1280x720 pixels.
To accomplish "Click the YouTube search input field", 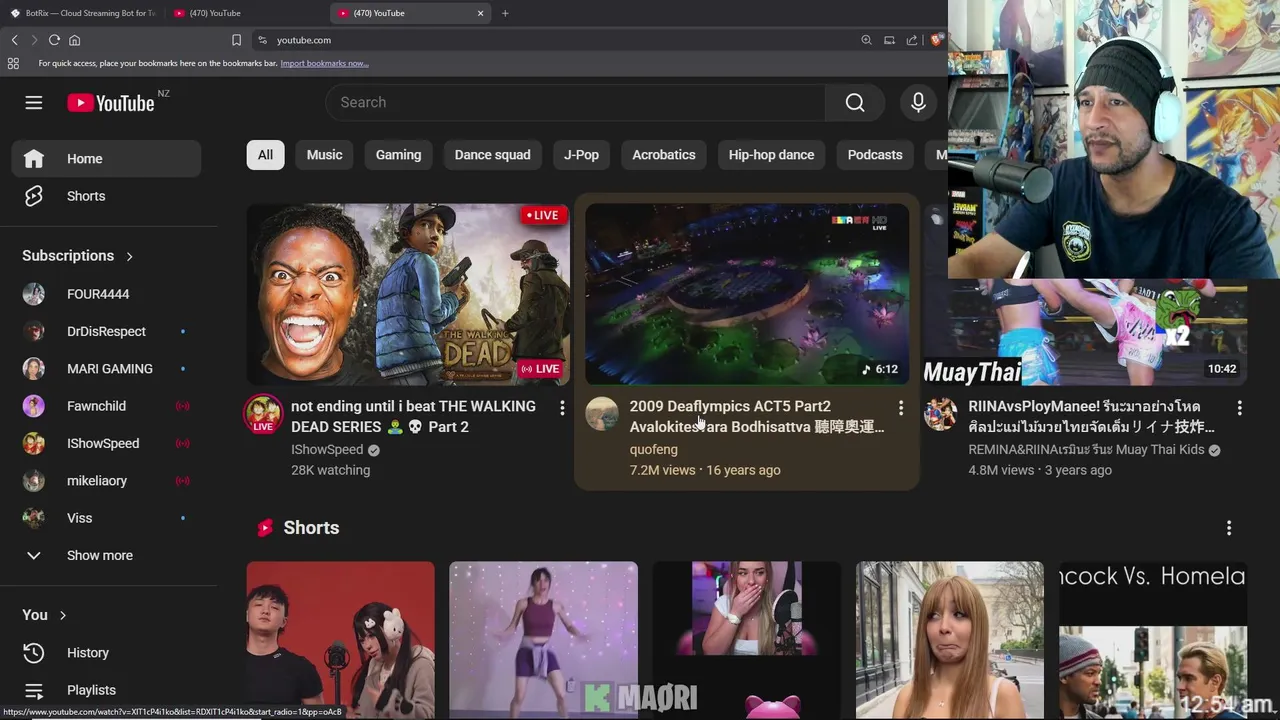I will [576, 102].
